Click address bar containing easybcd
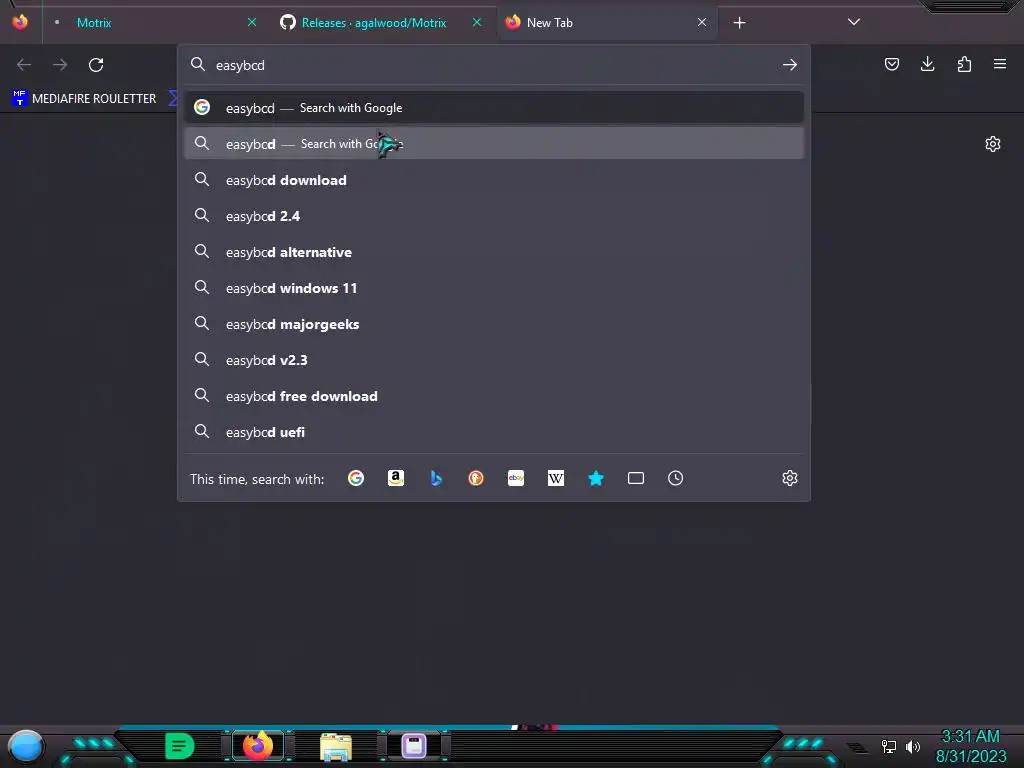The height and width of the screenshot is (768, 1024). point(493,65)
